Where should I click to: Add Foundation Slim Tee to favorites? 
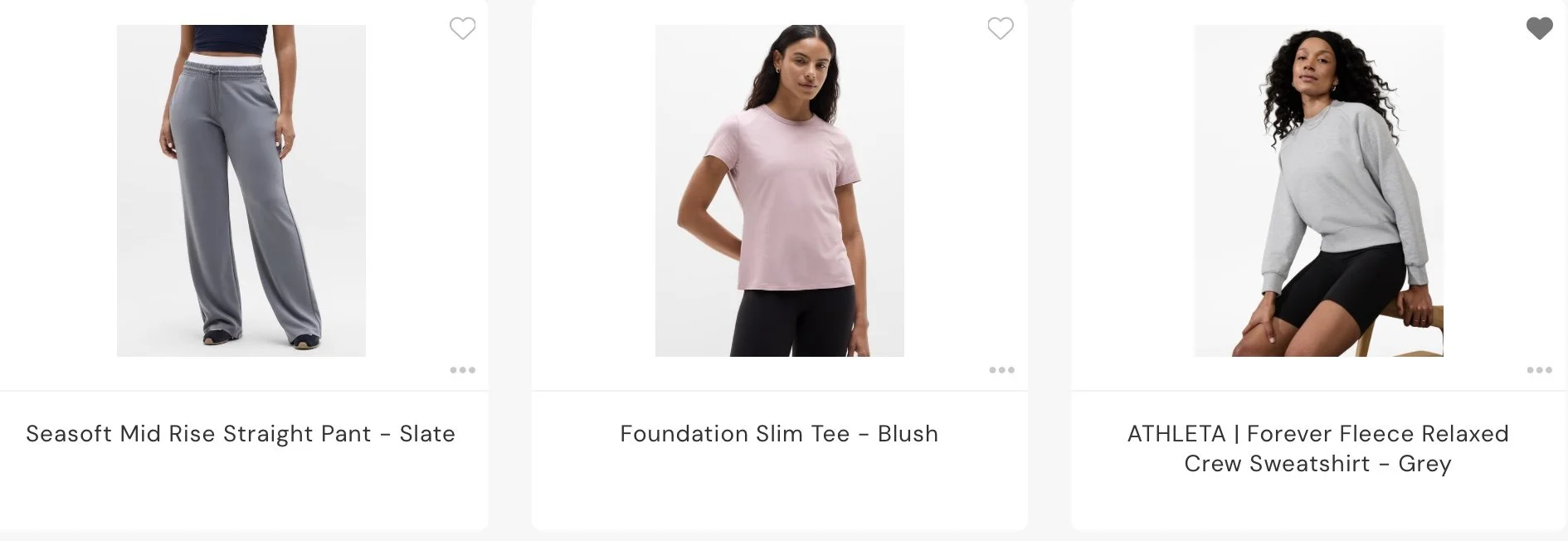tap(1001, 28)
